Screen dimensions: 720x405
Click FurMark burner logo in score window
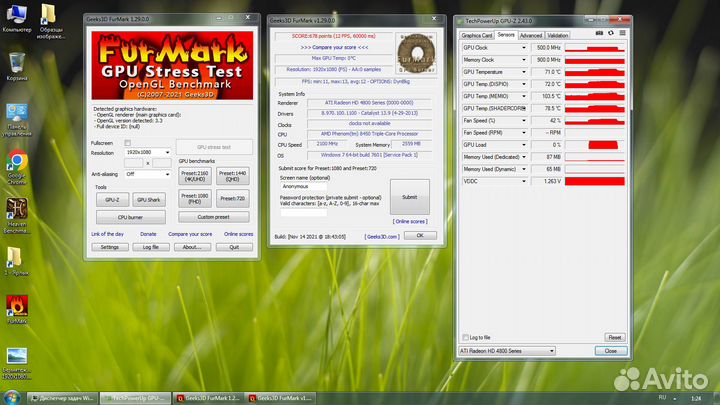pos(416,53)
